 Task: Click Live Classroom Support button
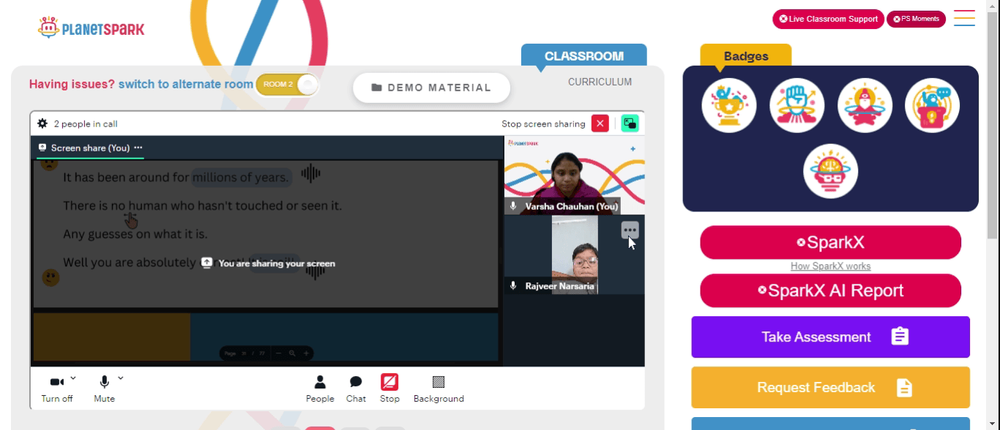[828, 19]
